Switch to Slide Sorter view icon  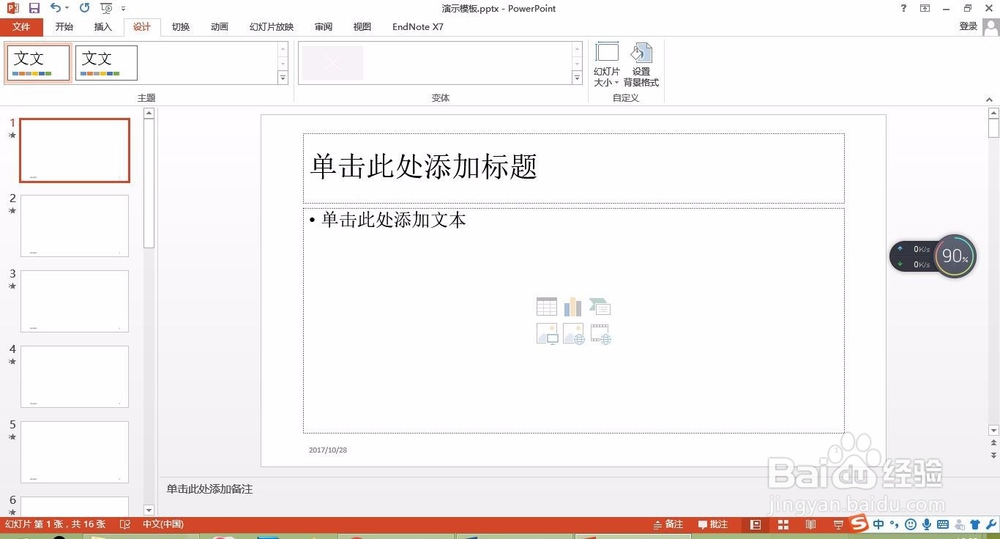783,524
